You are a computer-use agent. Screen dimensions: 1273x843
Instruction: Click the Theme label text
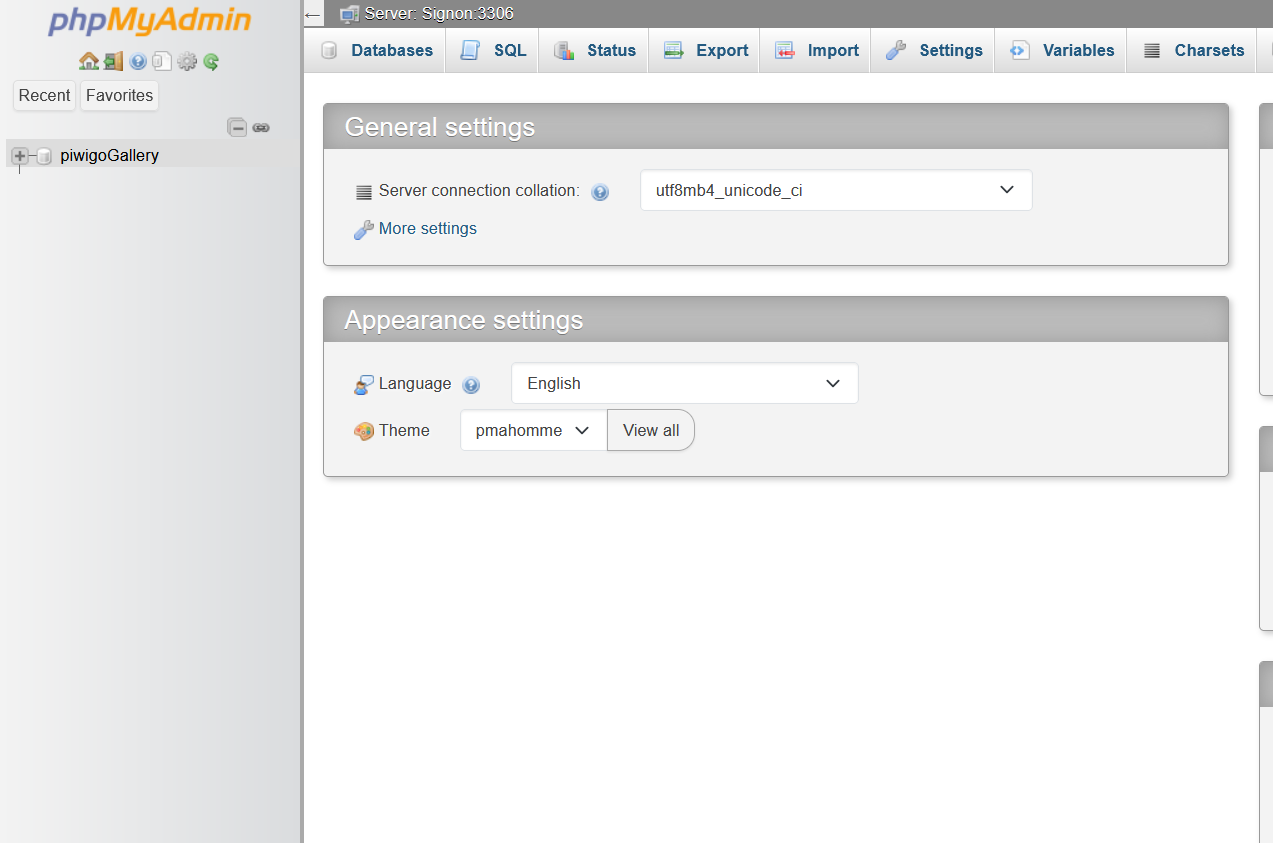[404, 430]
